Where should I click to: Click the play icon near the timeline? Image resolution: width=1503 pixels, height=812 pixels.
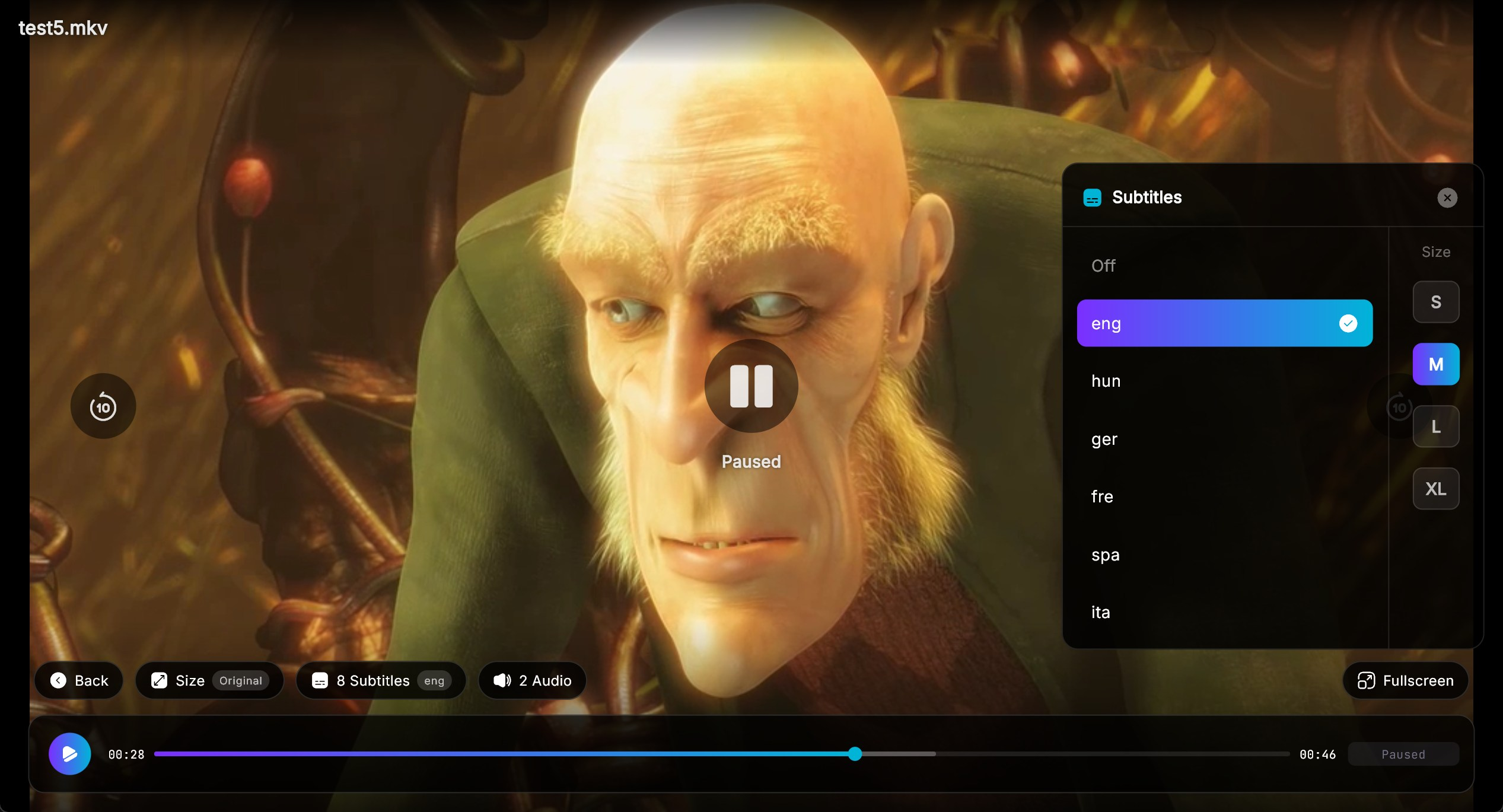coord(69,753)
